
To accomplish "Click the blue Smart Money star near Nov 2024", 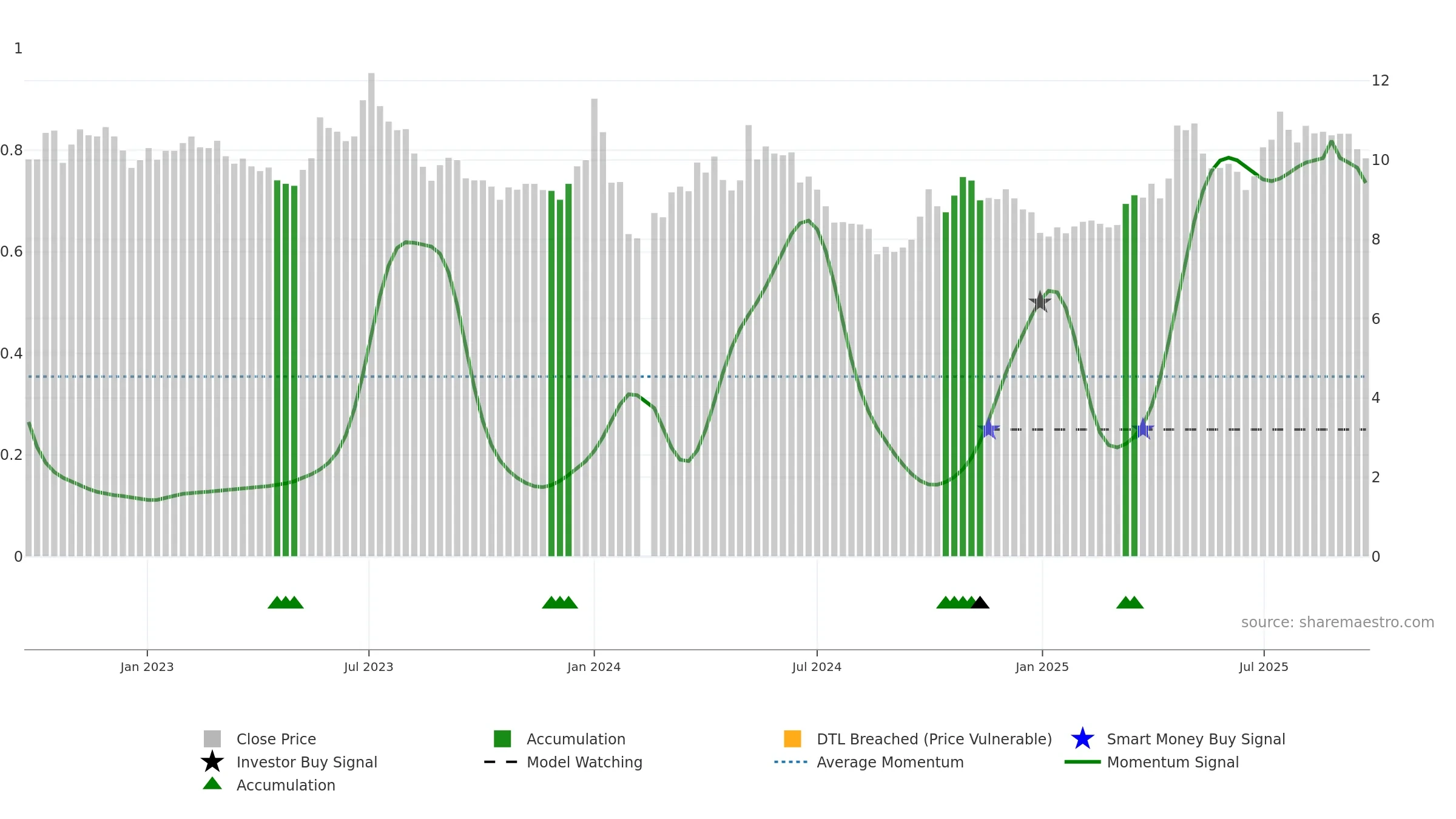I will (x=989, y=429).
